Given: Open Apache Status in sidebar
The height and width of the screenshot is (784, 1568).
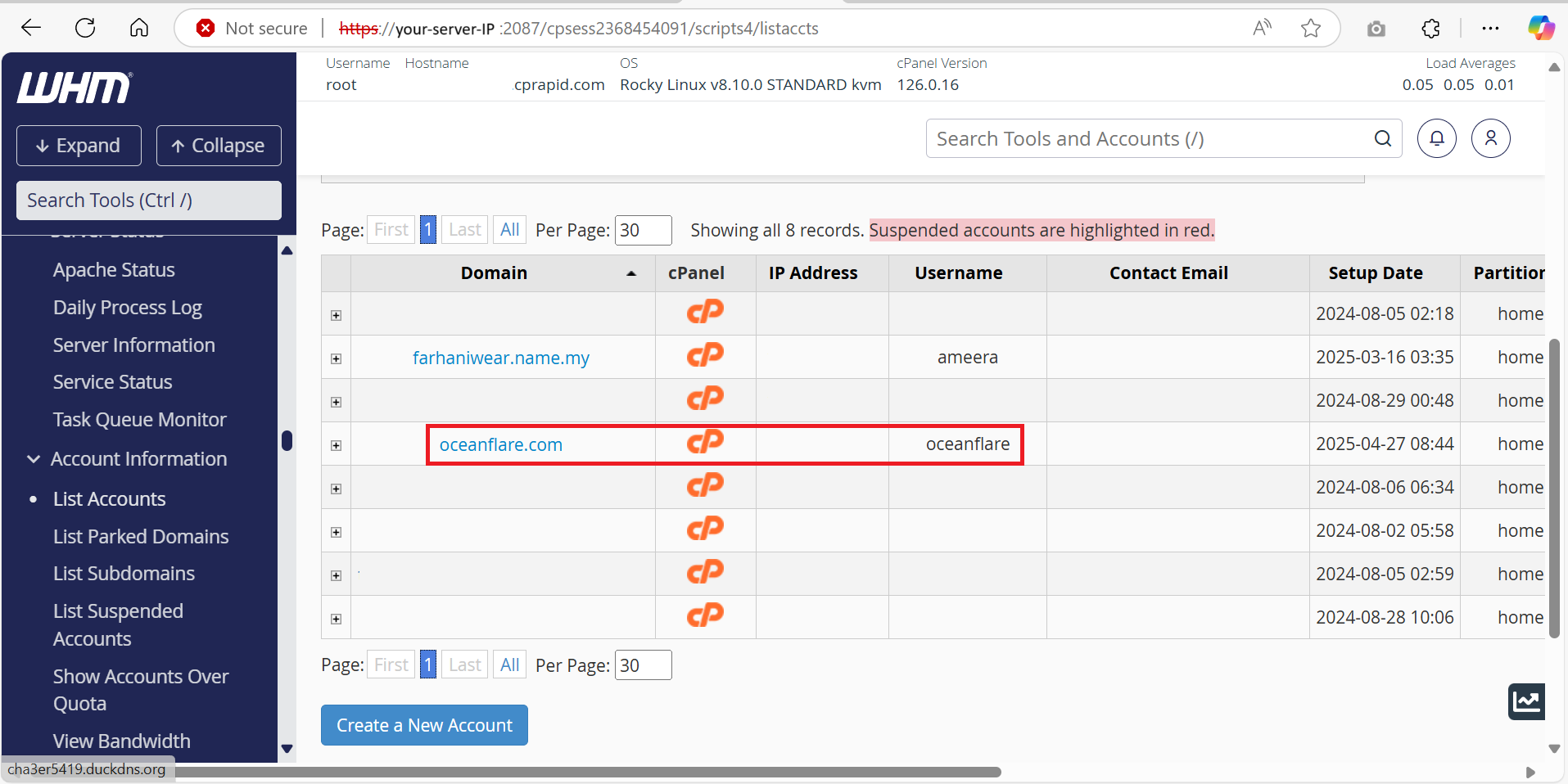Looking at the screenshot, I should 114,270.
